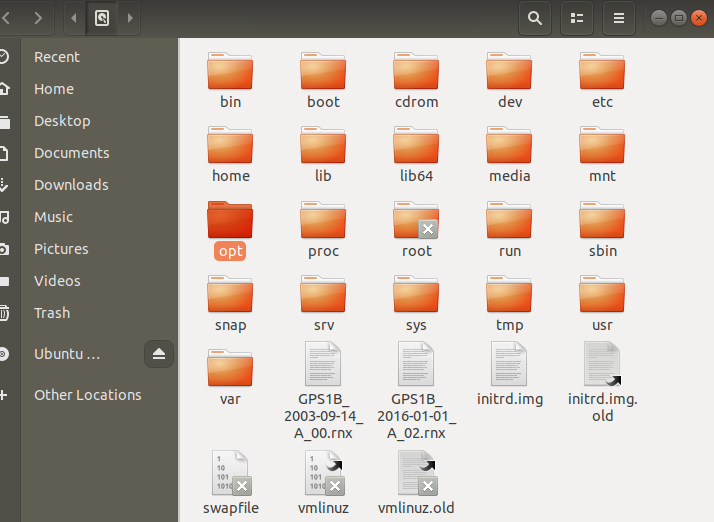
Task: Open Pictures in the sidebar
Action: click(x=89, y=249)
